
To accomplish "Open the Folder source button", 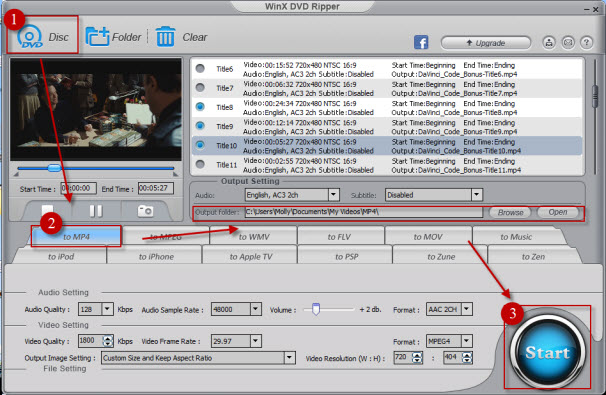I will click(113, 37).
